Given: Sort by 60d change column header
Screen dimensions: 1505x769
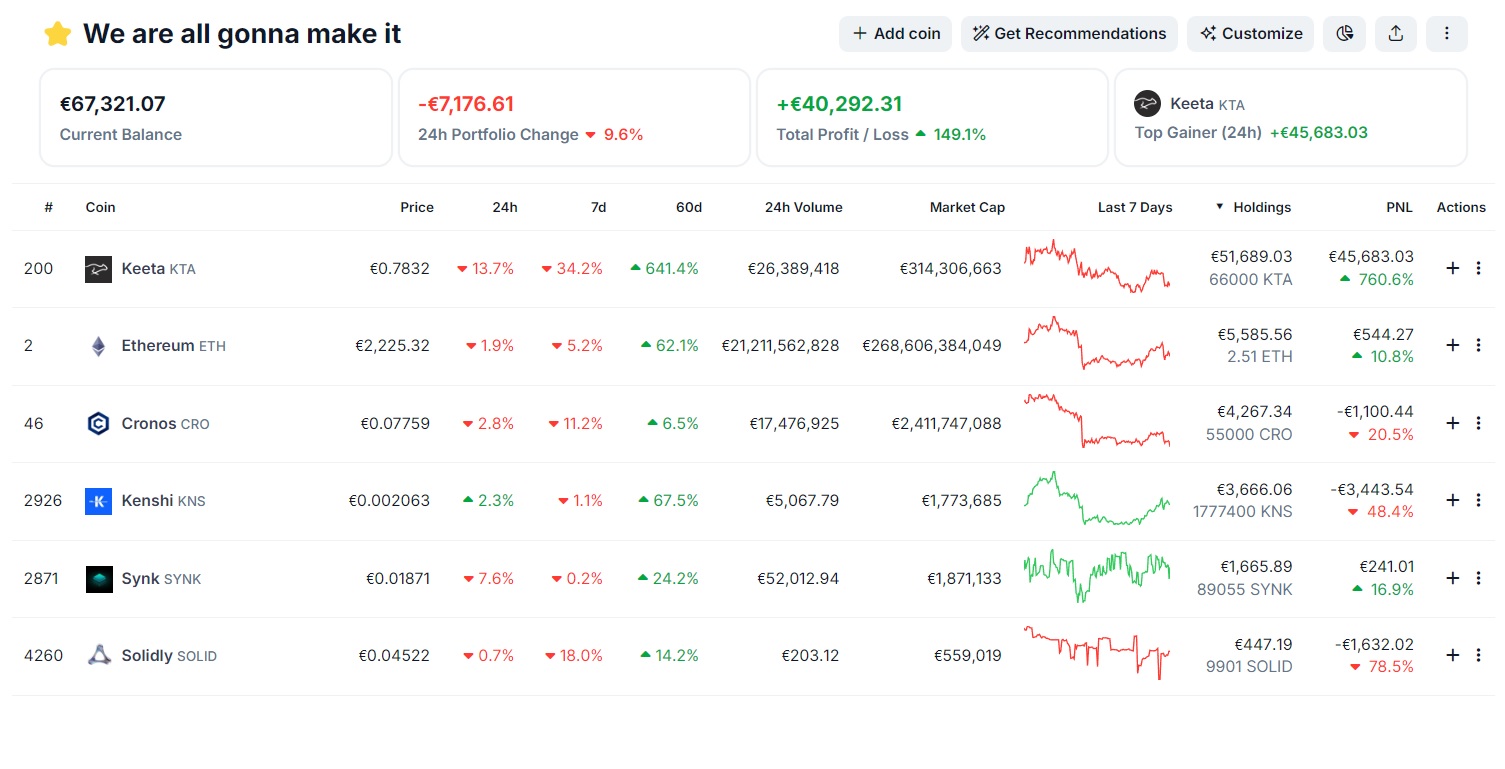Looking at the screenshot, I should tap(688, 207).
